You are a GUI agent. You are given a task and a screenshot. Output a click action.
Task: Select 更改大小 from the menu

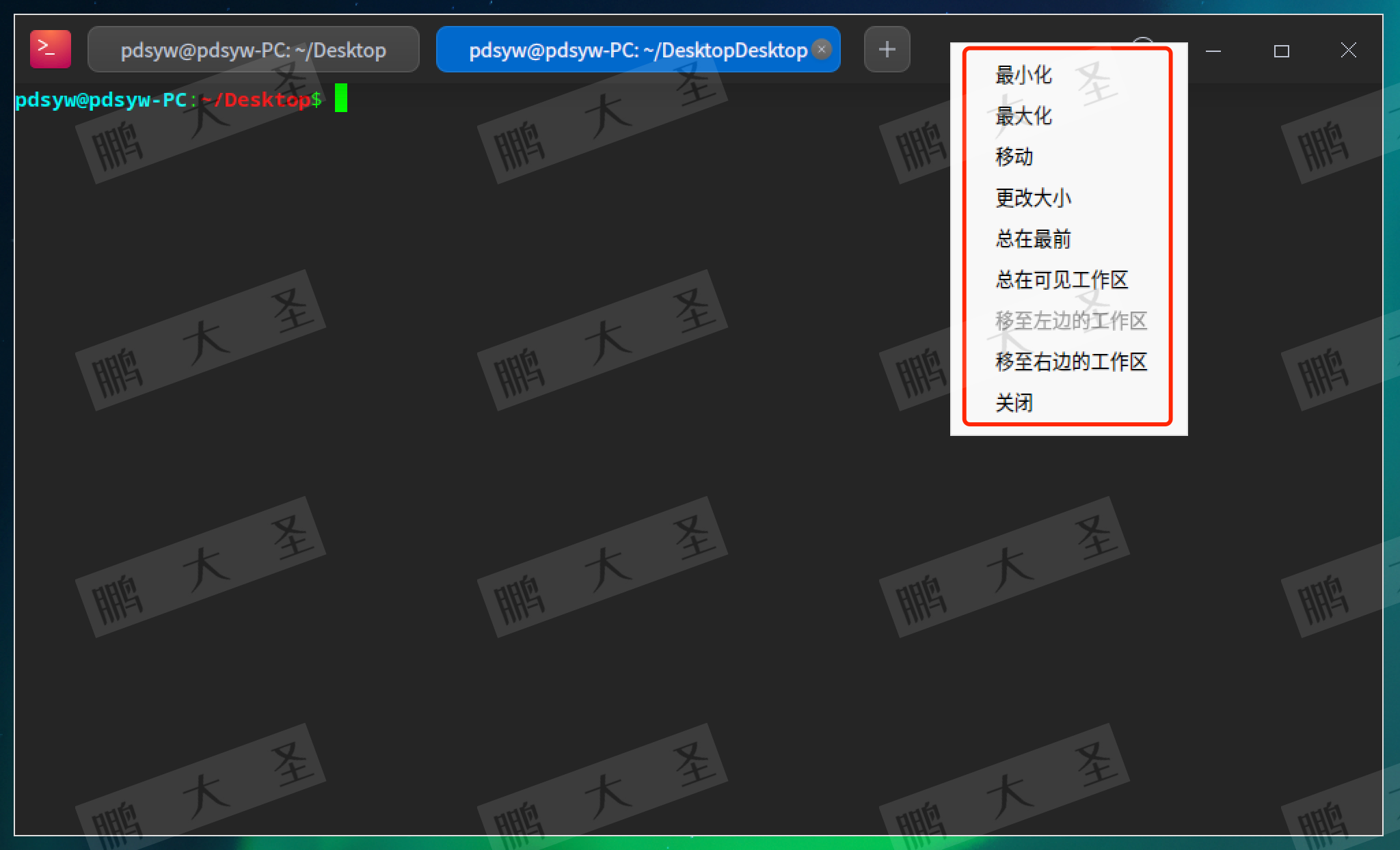pyautogui.click(x=1033, y=198)
